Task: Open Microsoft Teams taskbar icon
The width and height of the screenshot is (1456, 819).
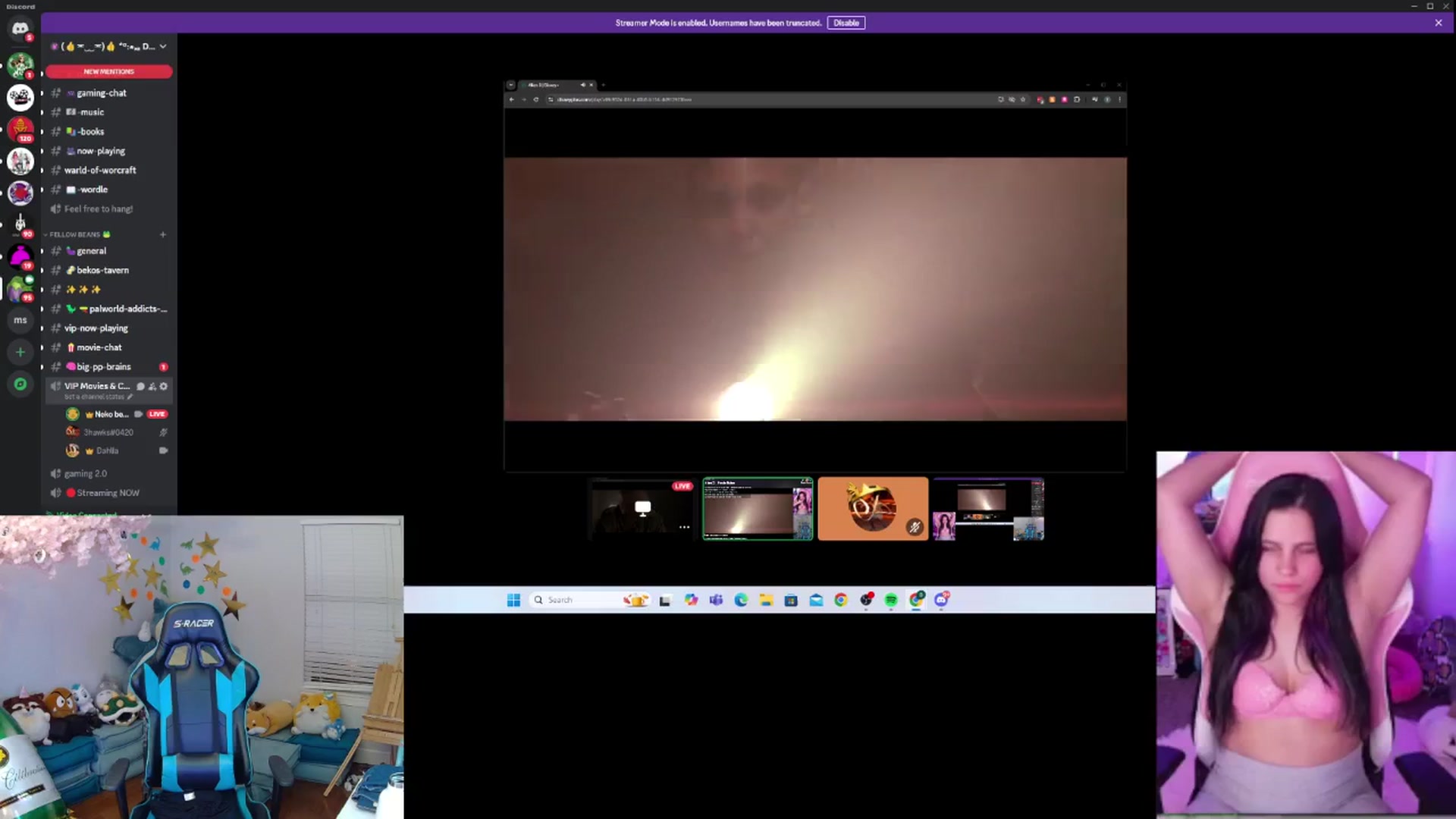Action: coord(716,600)
